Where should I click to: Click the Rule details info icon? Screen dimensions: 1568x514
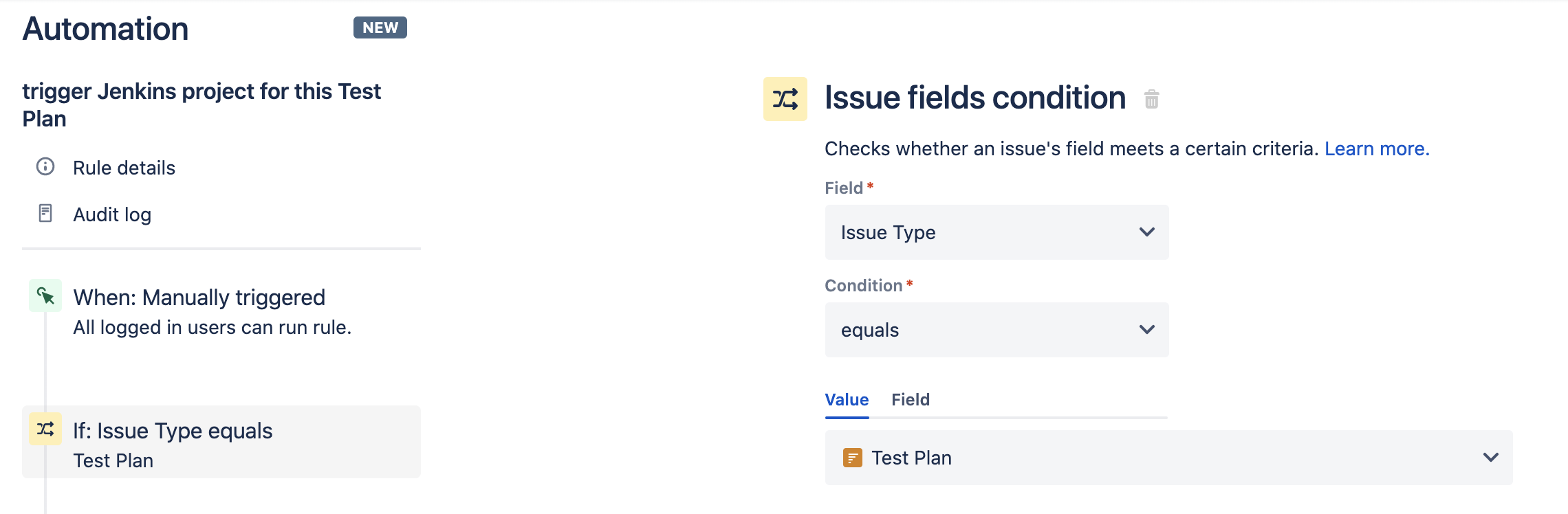click(45, 166)
